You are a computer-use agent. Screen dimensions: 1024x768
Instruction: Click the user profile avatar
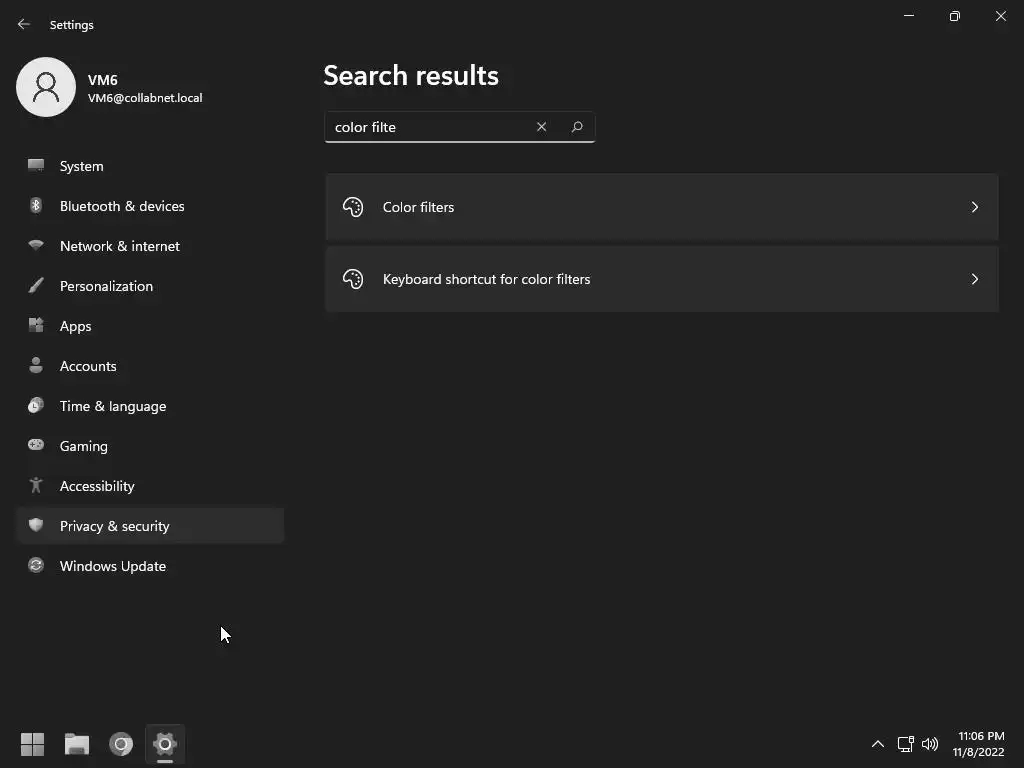pyautogui.click(x=46, y=87)
